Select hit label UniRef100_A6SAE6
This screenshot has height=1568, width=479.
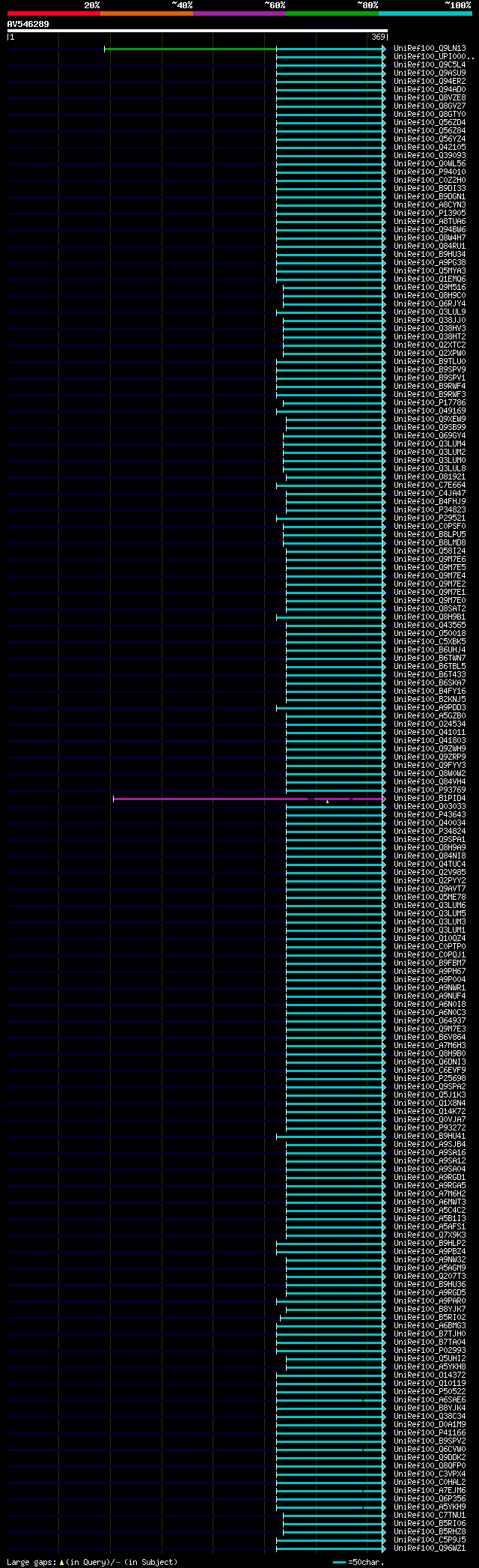(x=430, y=1400)
